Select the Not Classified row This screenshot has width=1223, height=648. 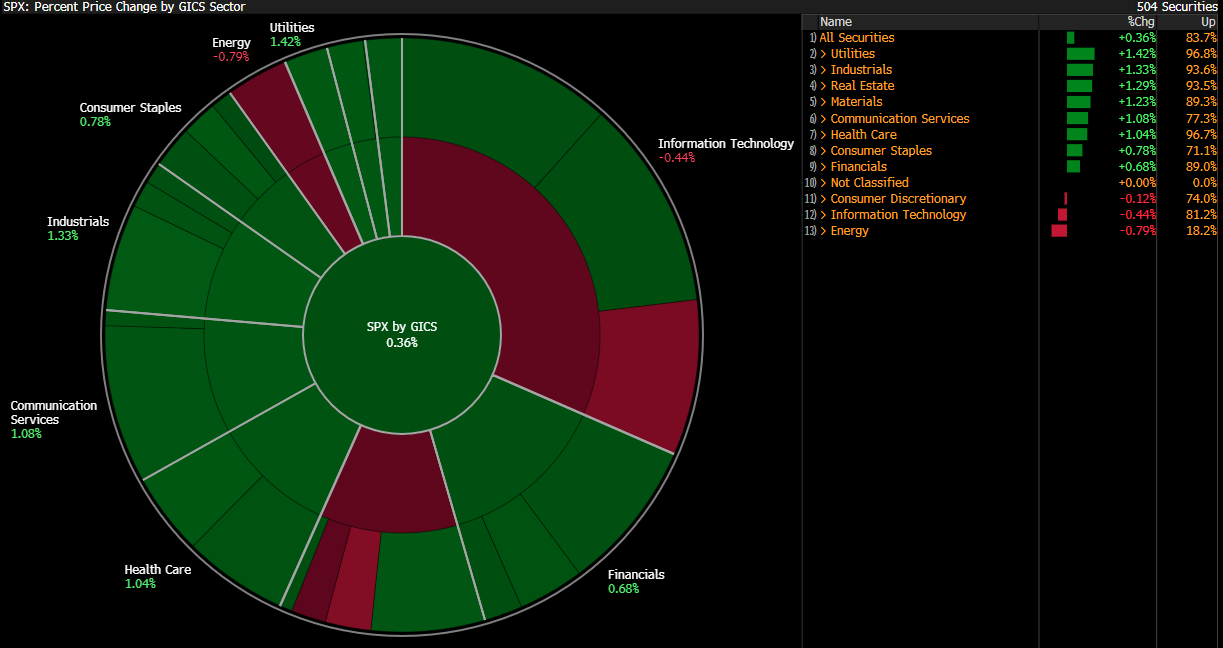coord(869,183)
